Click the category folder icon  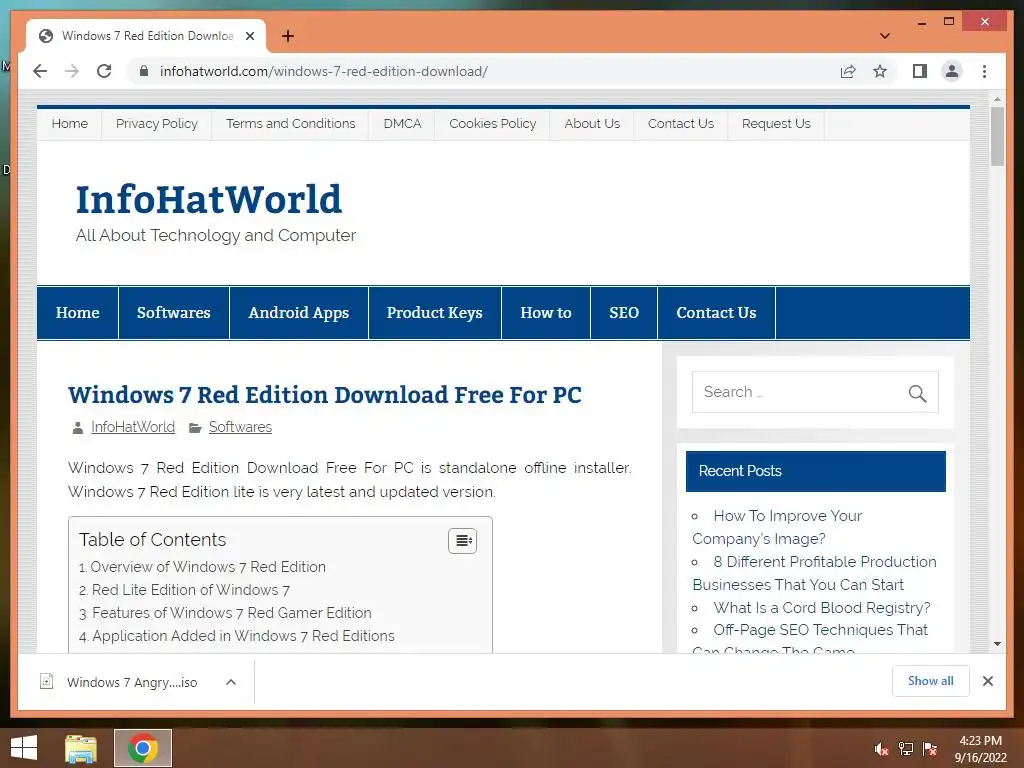[x=195, y=428]
